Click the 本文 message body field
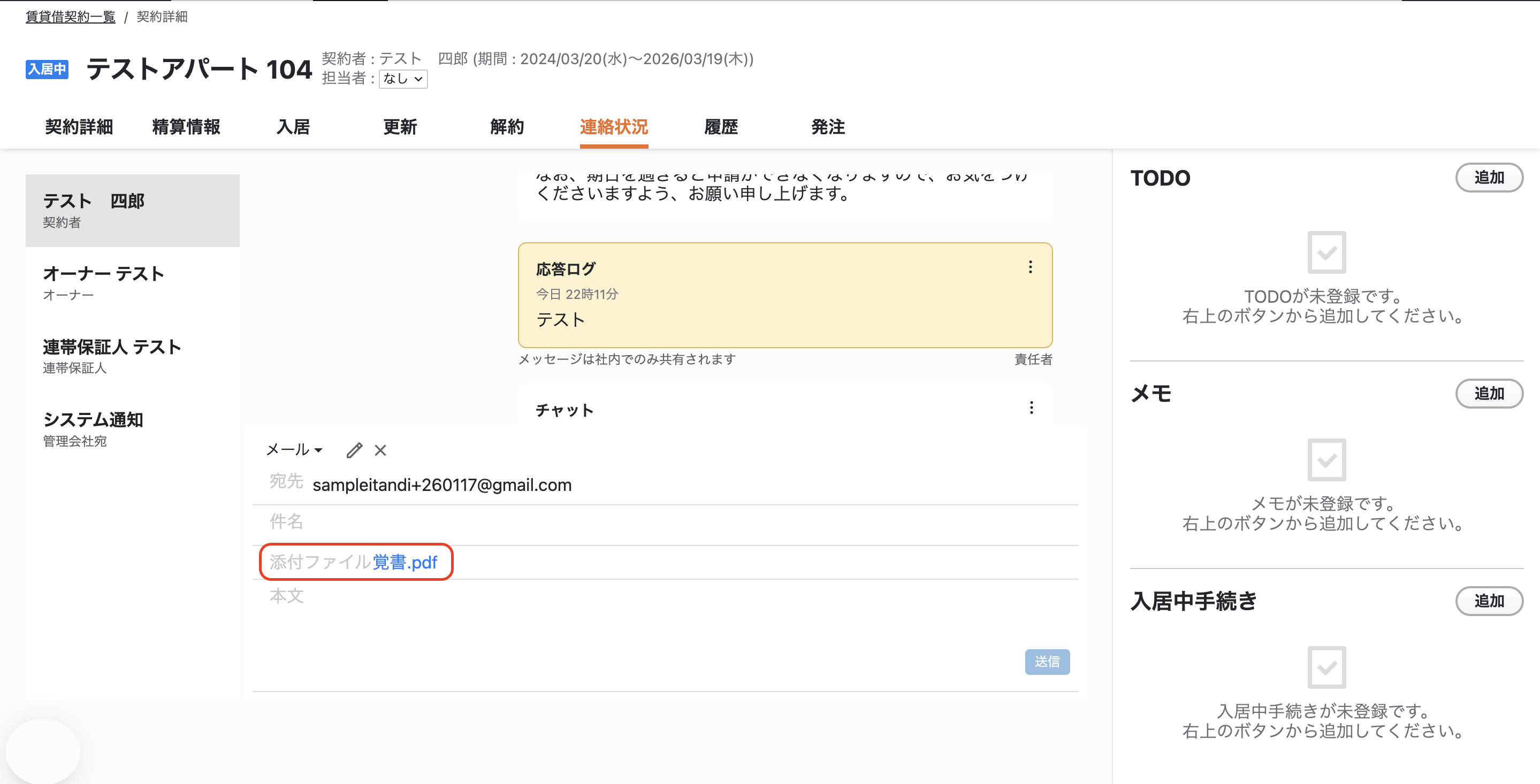This screenshot has height=784, width=1540. (x=665, y=612)
